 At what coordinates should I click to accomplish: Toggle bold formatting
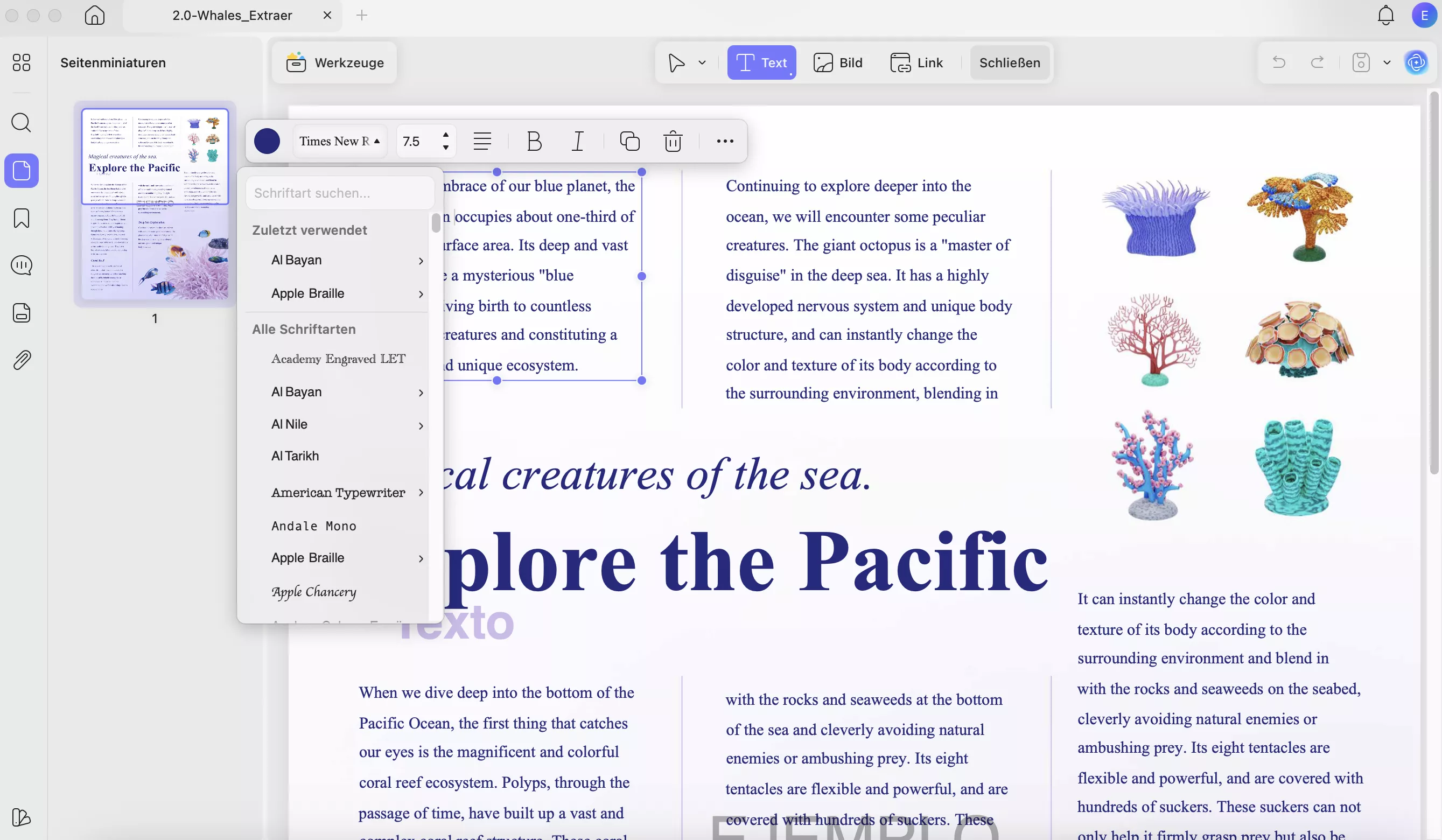coord(534,141)
